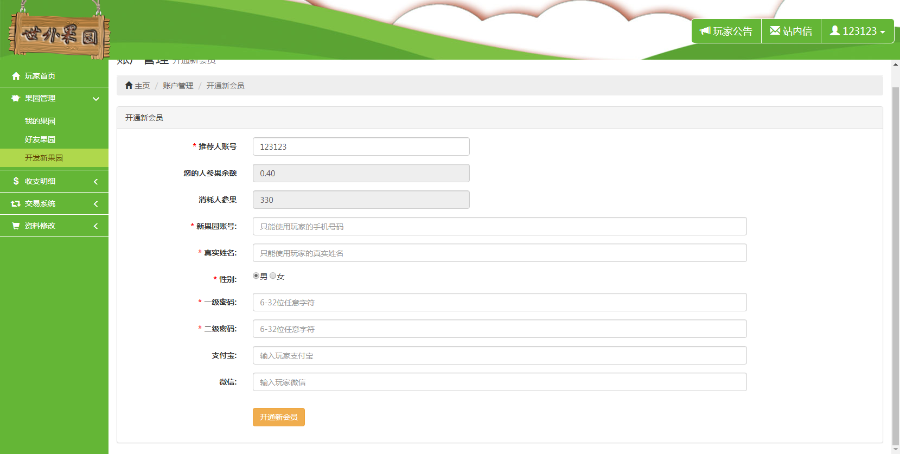This screenshot has width=900, height=454.
Task: Click the dollar icon for 收支明细
Action: [x=16, y=181]
